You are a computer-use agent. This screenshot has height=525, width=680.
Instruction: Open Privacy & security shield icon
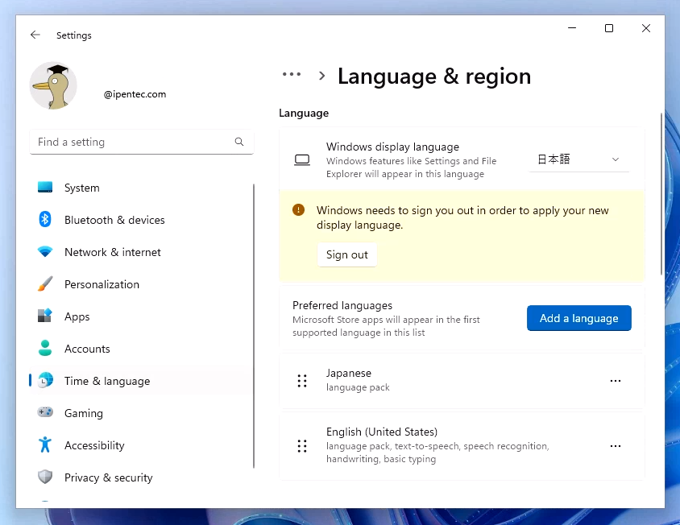[45, 477]
